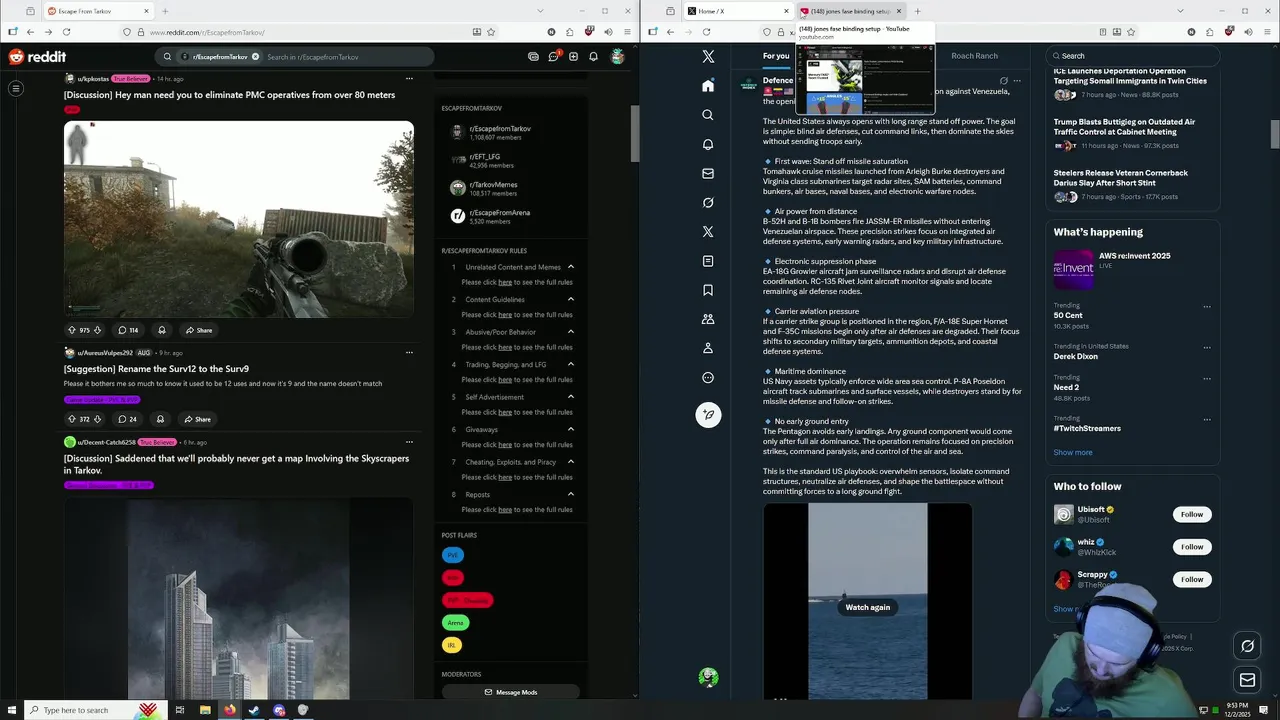
Task: Switch to Home / X browser tab
Action: click(737, 11)
